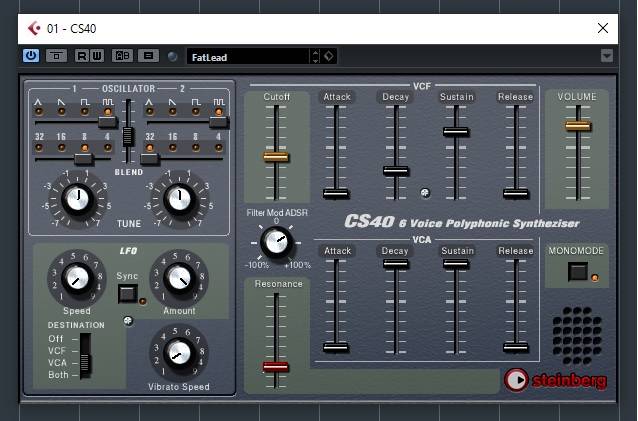Click the preset up/down stepper arrows
This screenshot has width=638, height=421.
point(316,56)
